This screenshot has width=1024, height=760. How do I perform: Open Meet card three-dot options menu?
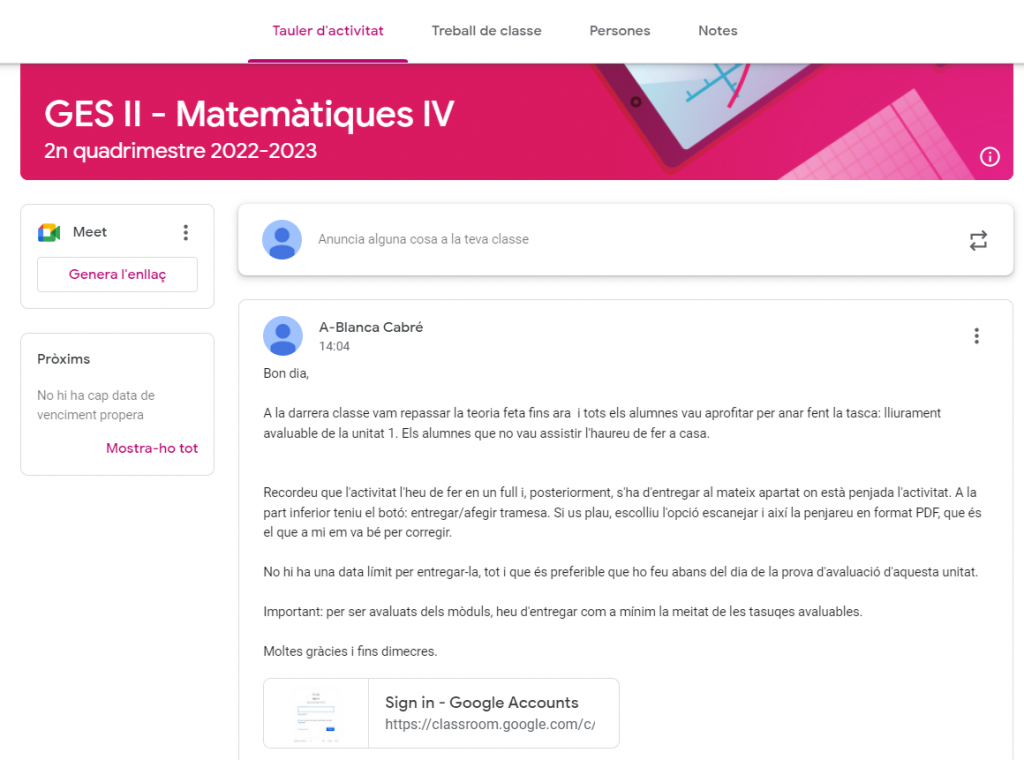coord(185,232)
